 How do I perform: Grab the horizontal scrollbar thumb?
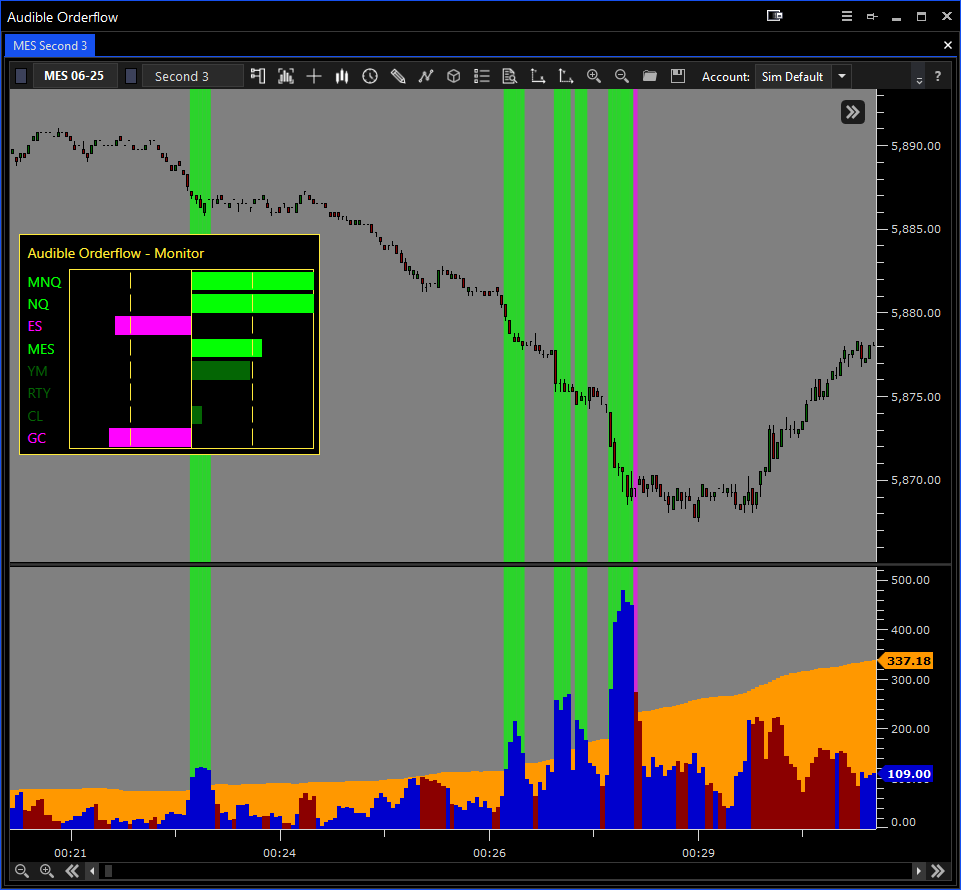108,870
